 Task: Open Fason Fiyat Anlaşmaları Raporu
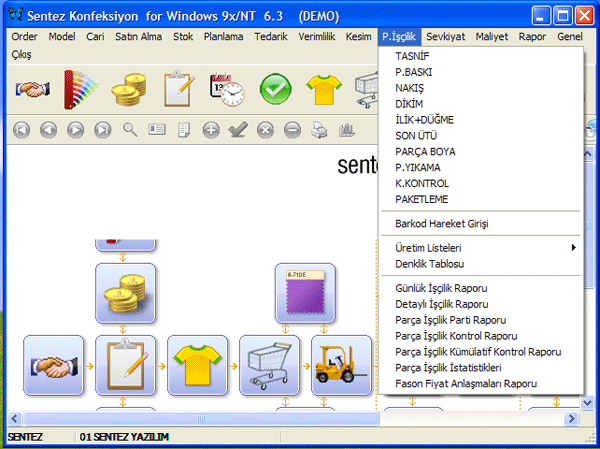tap(482, 383)
